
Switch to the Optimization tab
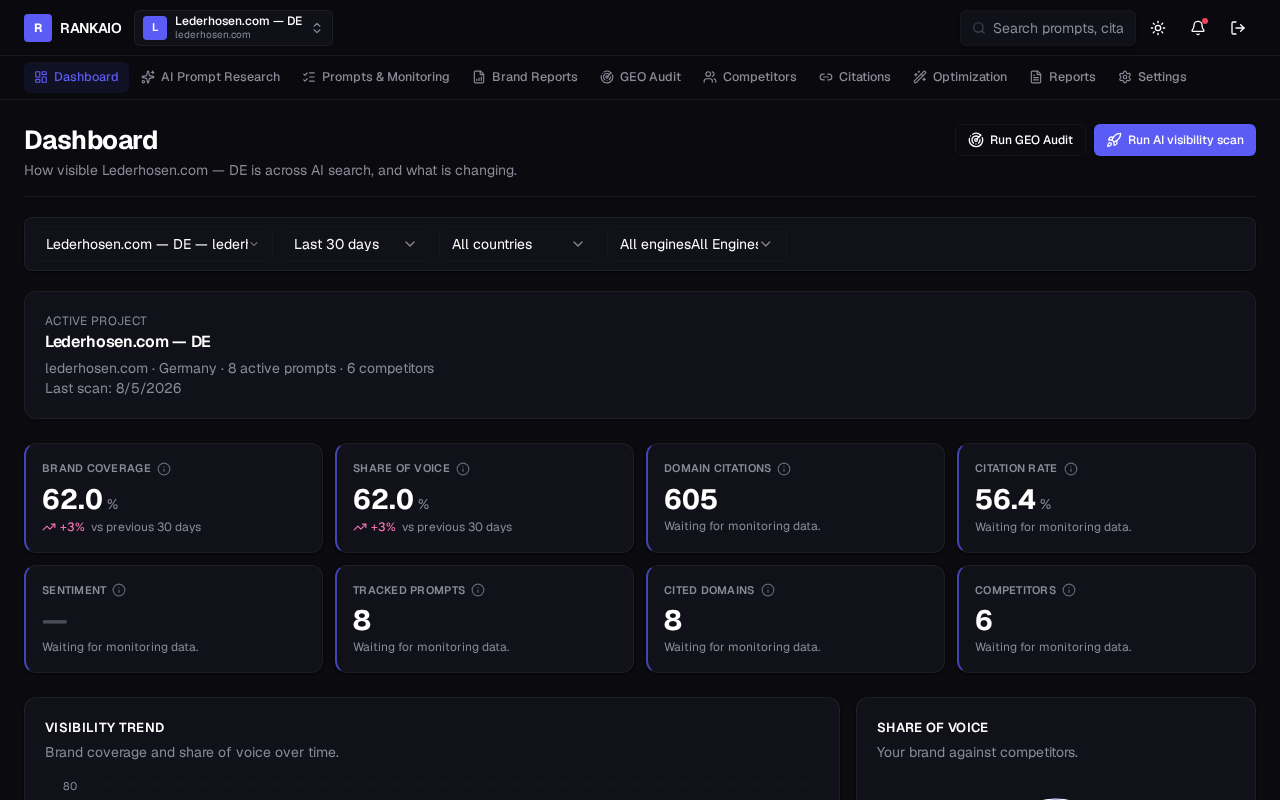(x=960, y=77)
